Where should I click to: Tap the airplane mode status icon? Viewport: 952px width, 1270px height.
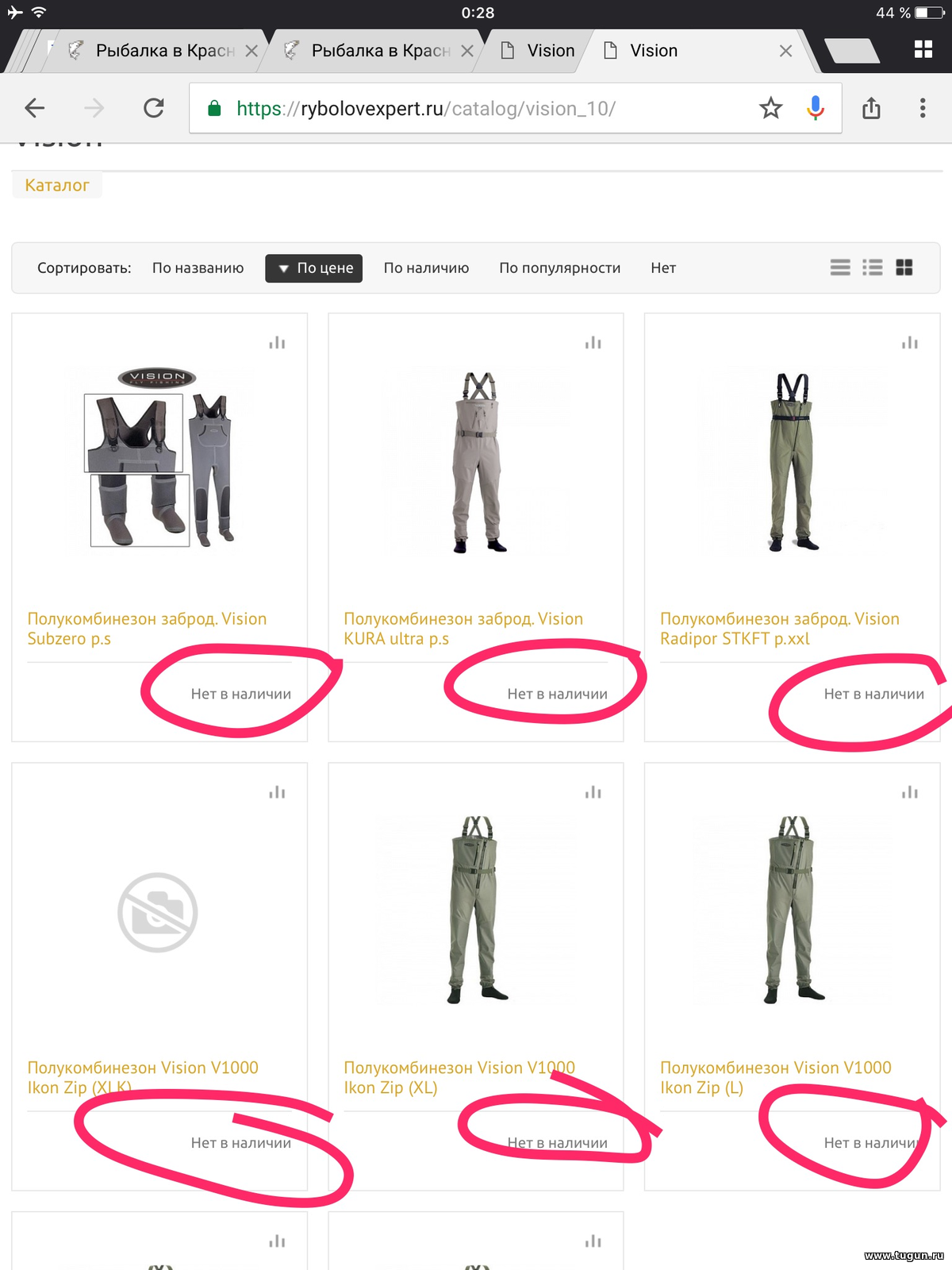[x=15, y=13]
